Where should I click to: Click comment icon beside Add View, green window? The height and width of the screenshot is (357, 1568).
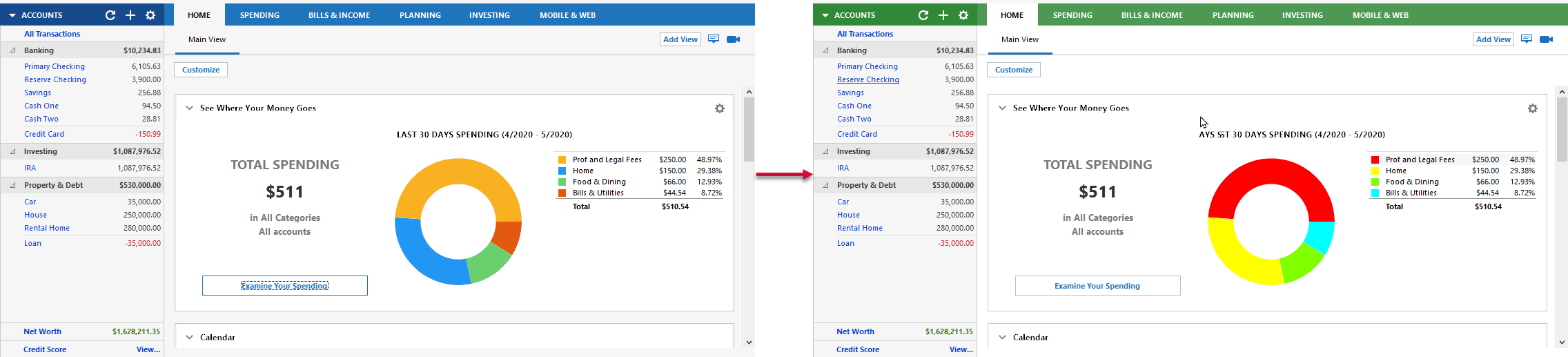[x=1527, y=39]
